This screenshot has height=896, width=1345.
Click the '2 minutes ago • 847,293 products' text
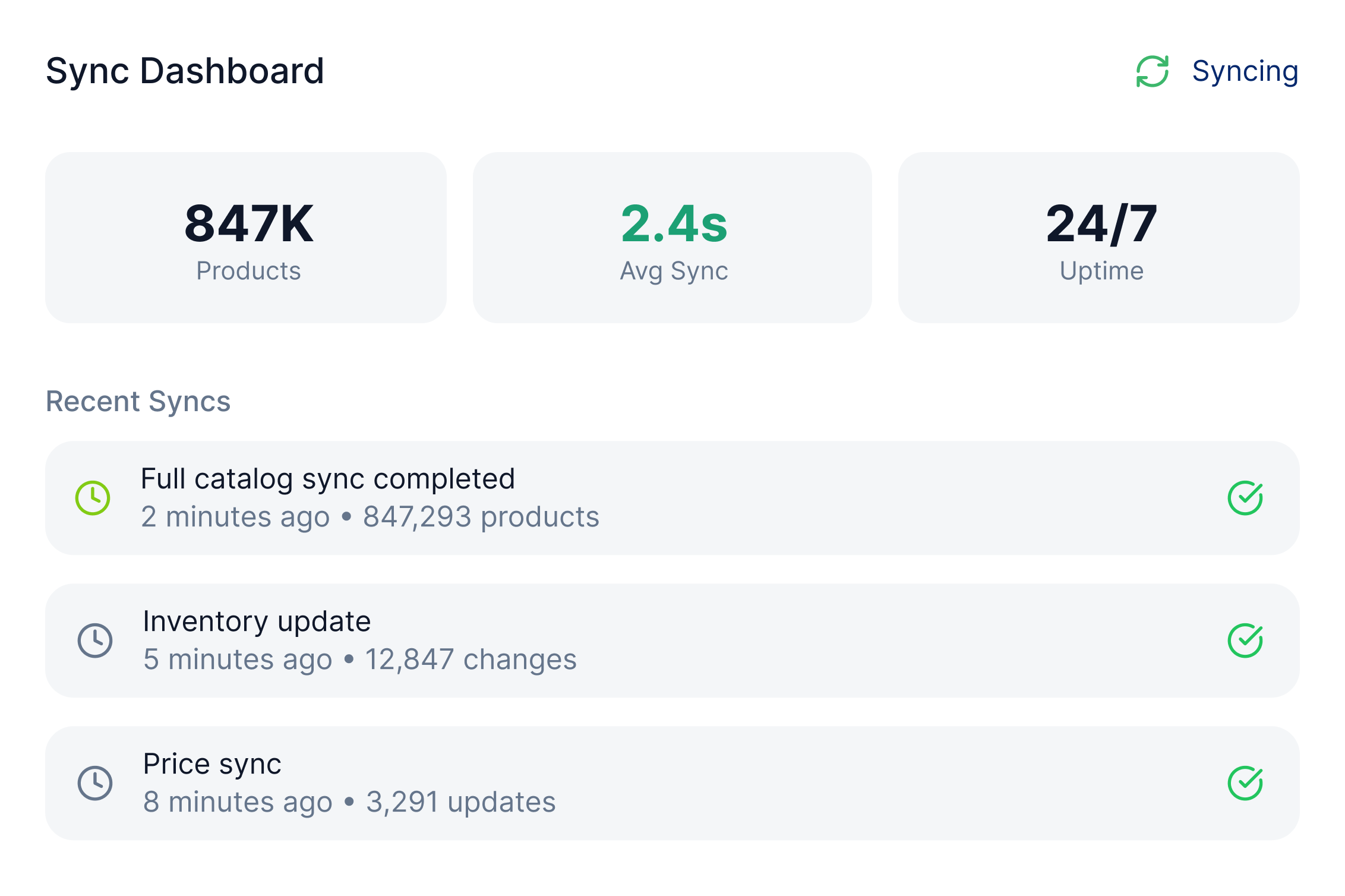pyautogui.click(x=370, y=517)
